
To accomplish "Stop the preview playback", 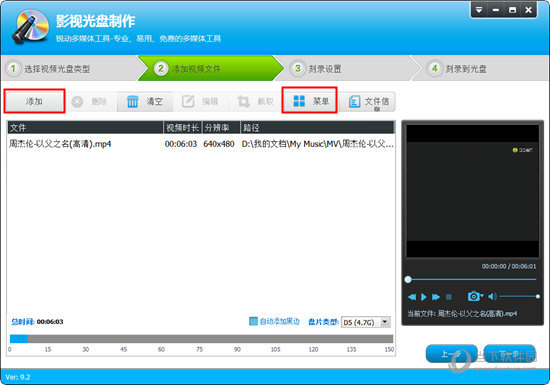I will (x=449, y=297).
